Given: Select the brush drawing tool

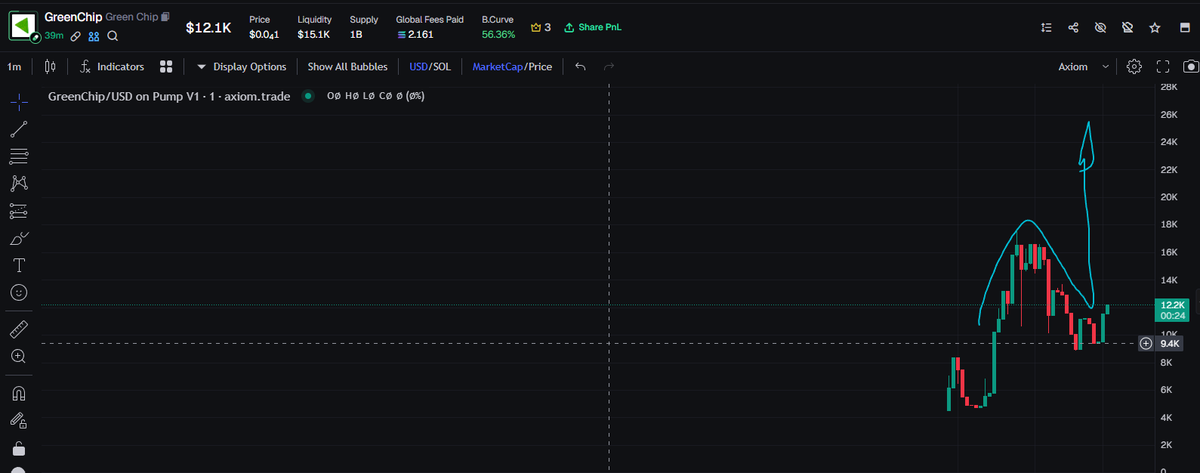Looking at the screenshot, I should pyautogui.click(x=18, y=238).
